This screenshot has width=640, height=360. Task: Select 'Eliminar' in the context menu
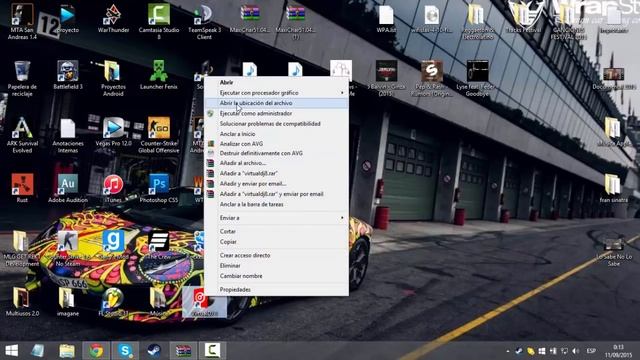coord(230,266)
